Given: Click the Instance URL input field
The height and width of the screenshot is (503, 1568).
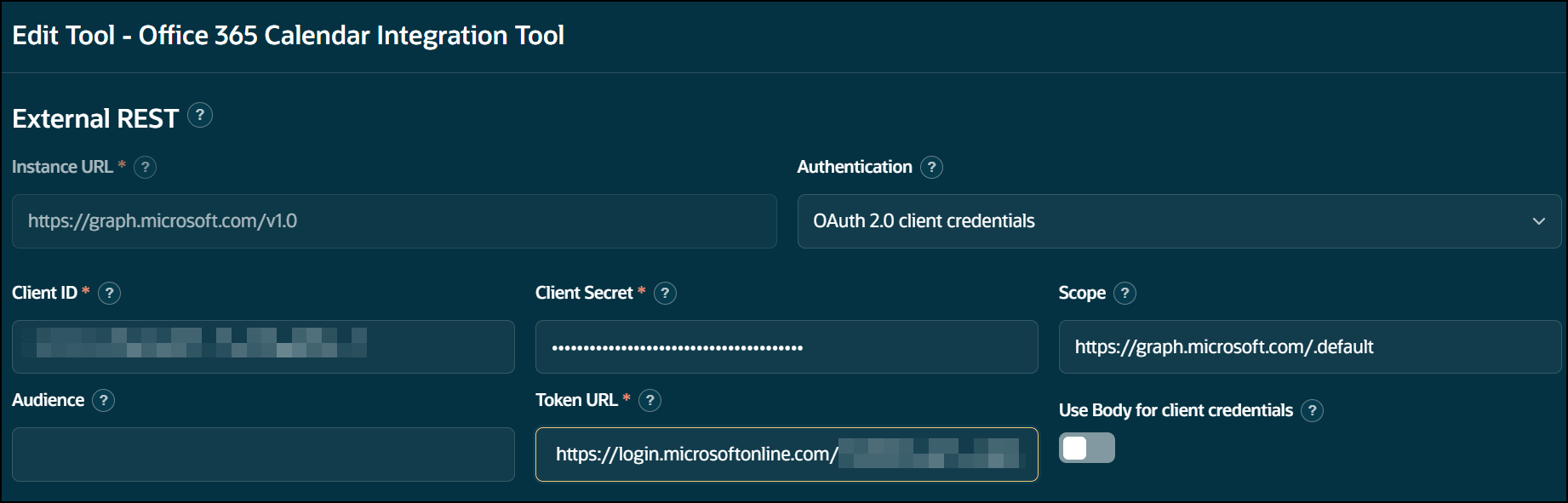Looking at the screenshot, I should (x=394, y=221).
